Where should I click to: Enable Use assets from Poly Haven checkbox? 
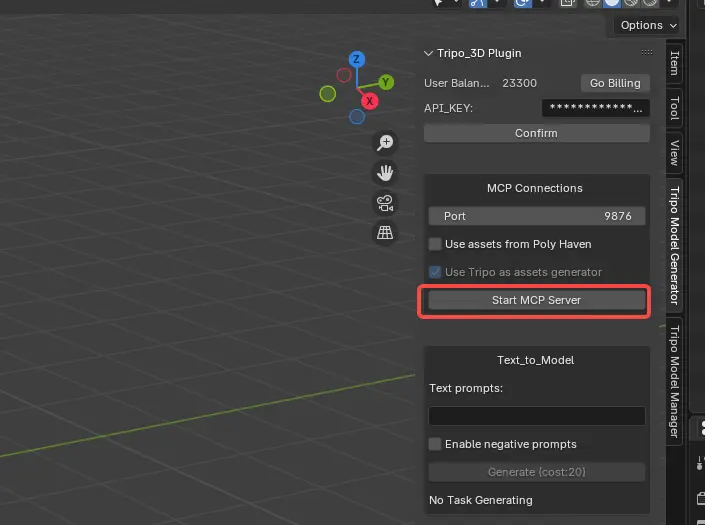pyautogui.click(x=435, y=244)
